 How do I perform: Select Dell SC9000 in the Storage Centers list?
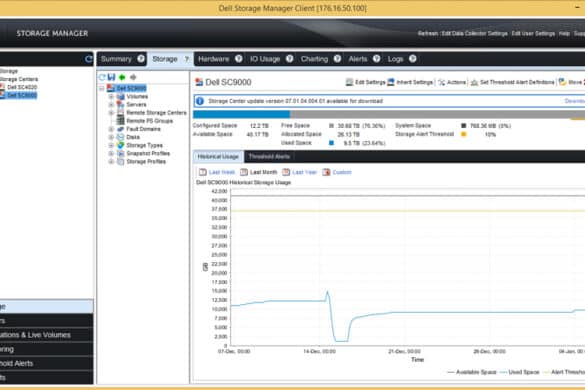22,96
